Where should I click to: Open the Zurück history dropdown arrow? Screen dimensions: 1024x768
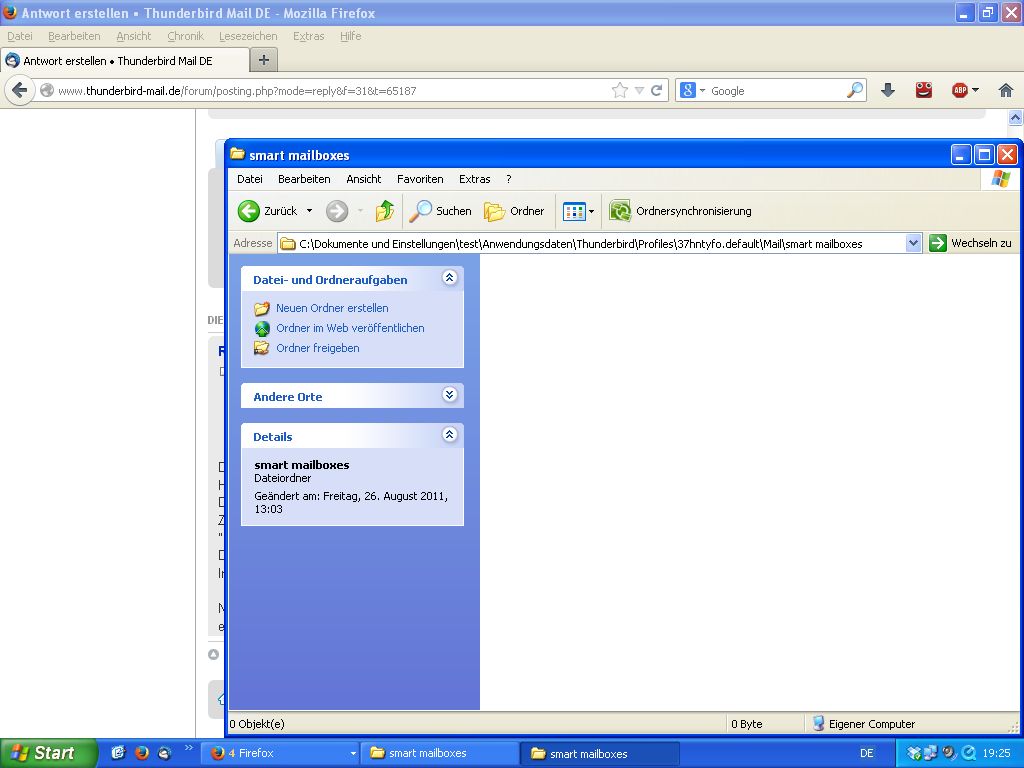[310, 211]
